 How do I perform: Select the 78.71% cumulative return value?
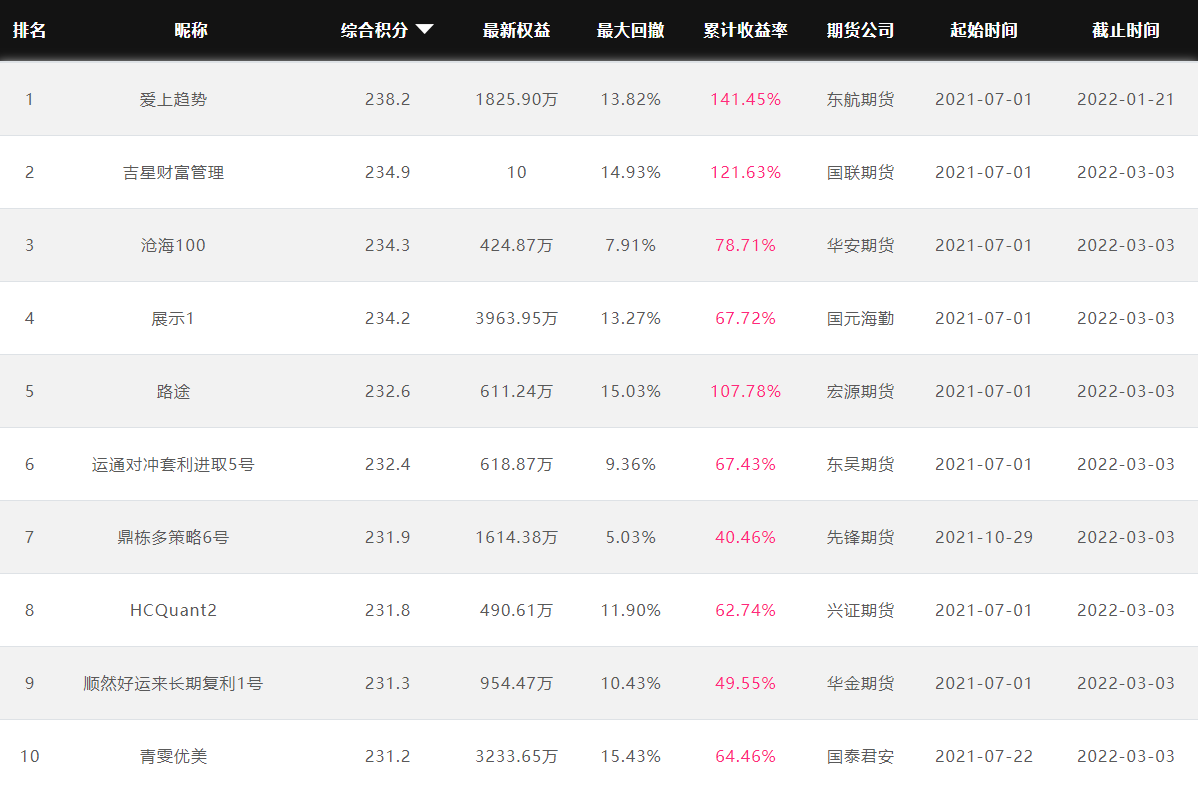click(x=746, y=245)
